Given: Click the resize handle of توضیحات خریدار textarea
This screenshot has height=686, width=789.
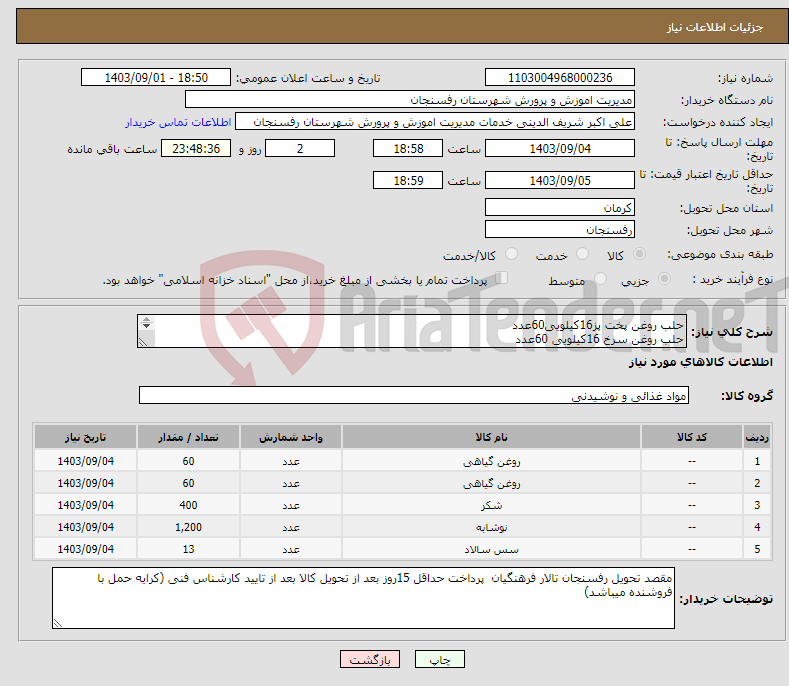Looking at the screenshot, I should (58, 623).
